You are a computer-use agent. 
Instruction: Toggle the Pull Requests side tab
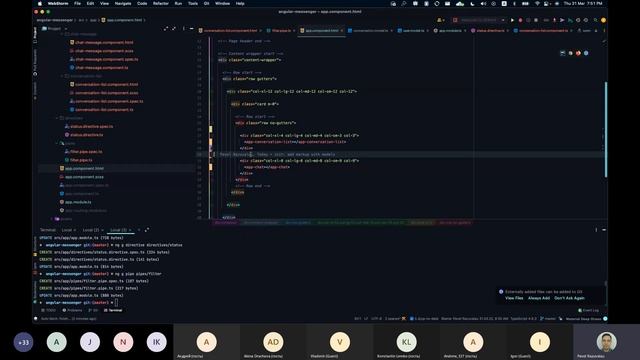(35, 62)
